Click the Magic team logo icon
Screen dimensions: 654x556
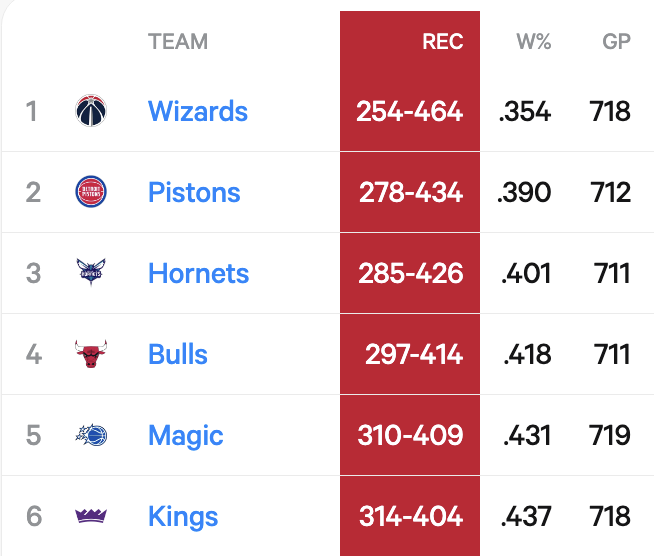(91, 435)
